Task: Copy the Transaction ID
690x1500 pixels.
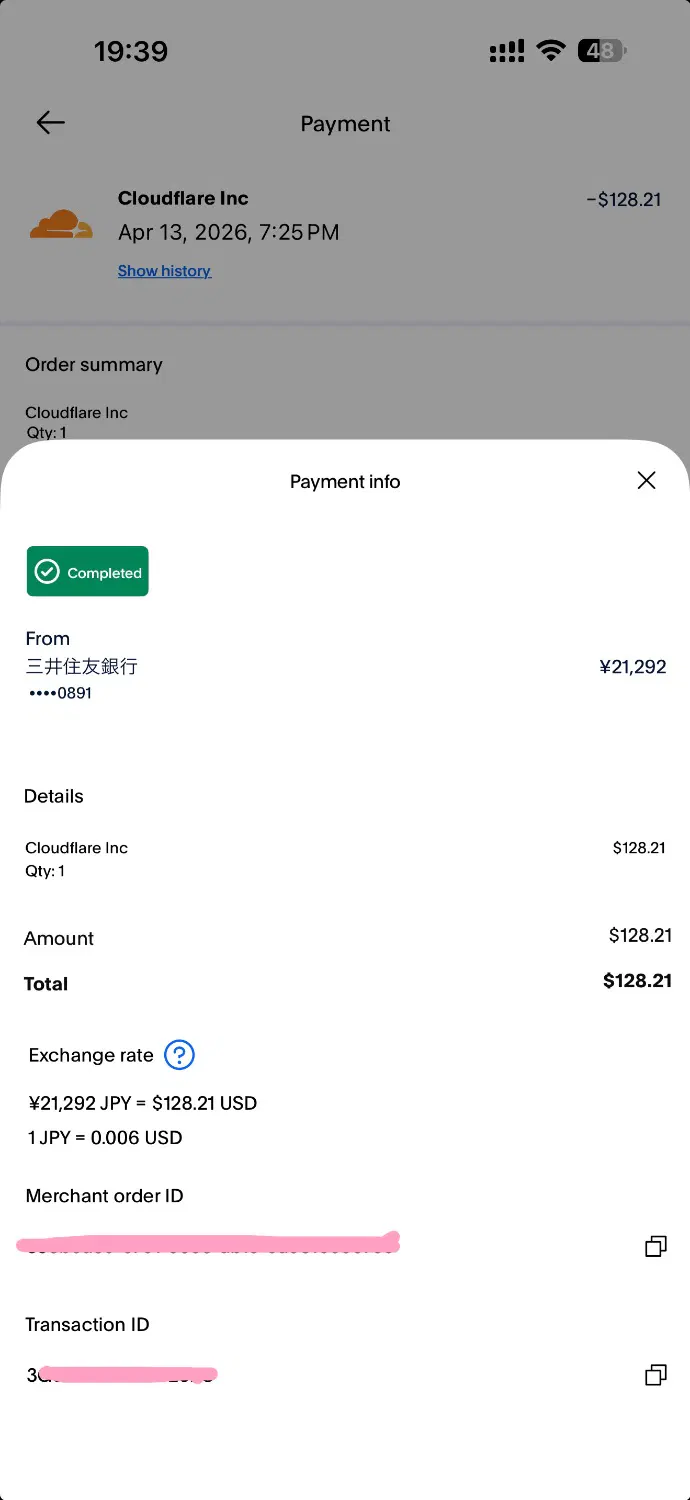Action: click(x=655, y=1375)
